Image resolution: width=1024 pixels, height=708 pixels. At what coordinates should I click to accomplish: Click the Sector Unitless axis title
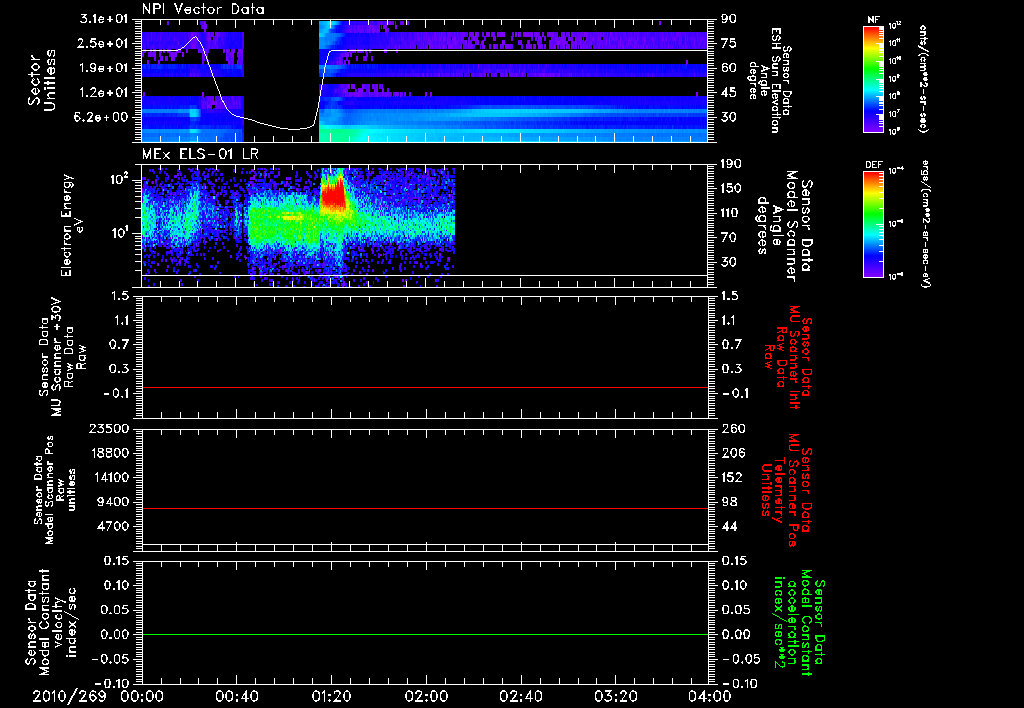tap(42, 80)
